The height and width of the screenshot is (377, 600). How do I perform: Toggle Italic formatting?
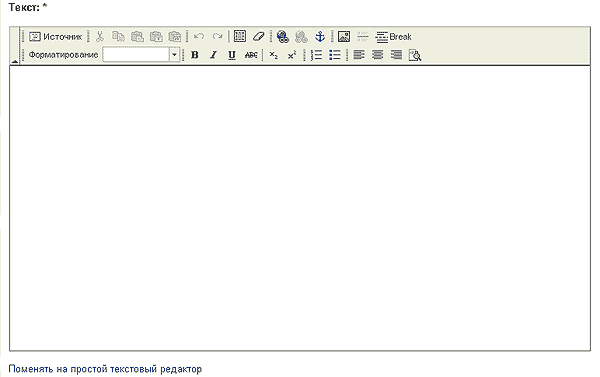click(213, 55)
